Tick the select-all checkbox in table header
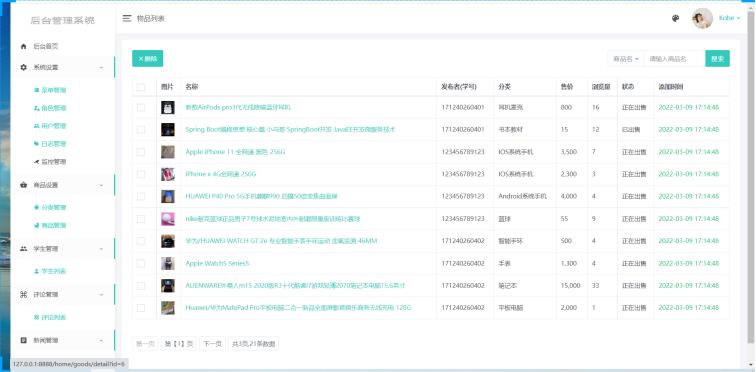The image size is (756, 372). coord(141,87)
